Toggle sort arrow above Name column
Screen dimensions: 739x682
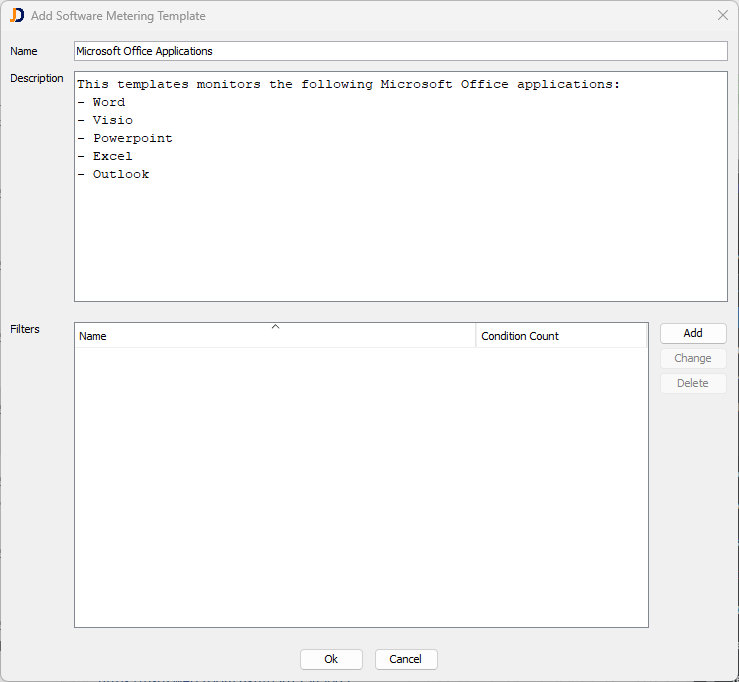click(276, 327)
